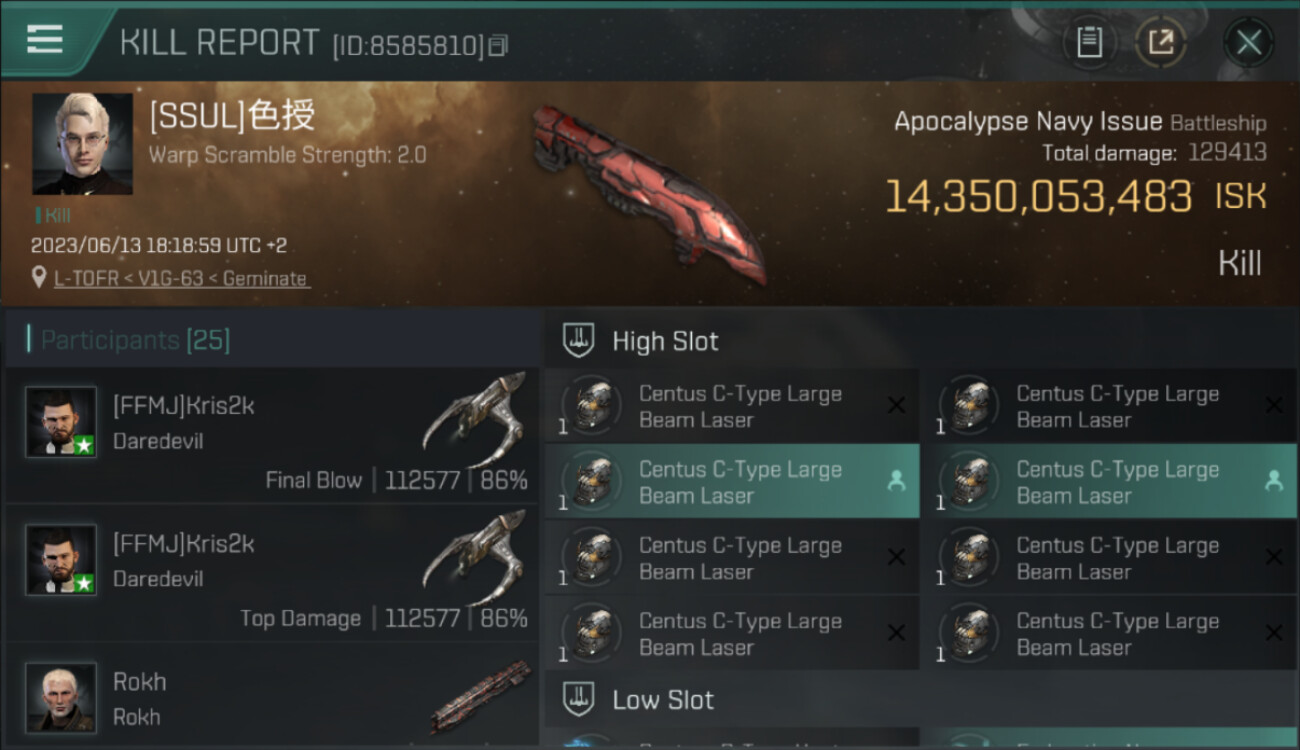Open the hamburger menu icon
The width and height of the screenshot is (1300, 750).
[x=45, y=39]
